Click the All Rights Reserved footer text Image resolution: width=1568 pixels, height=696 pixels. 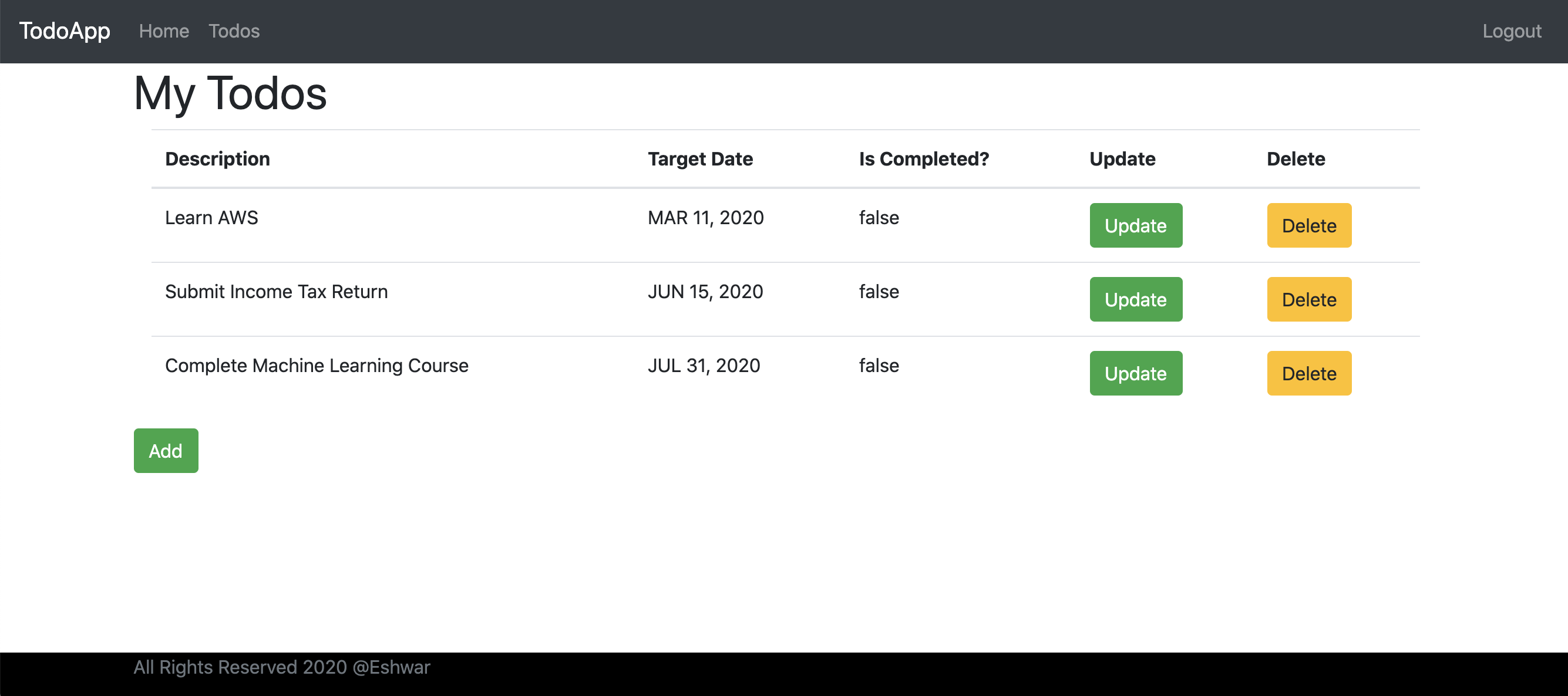point(282,667)
